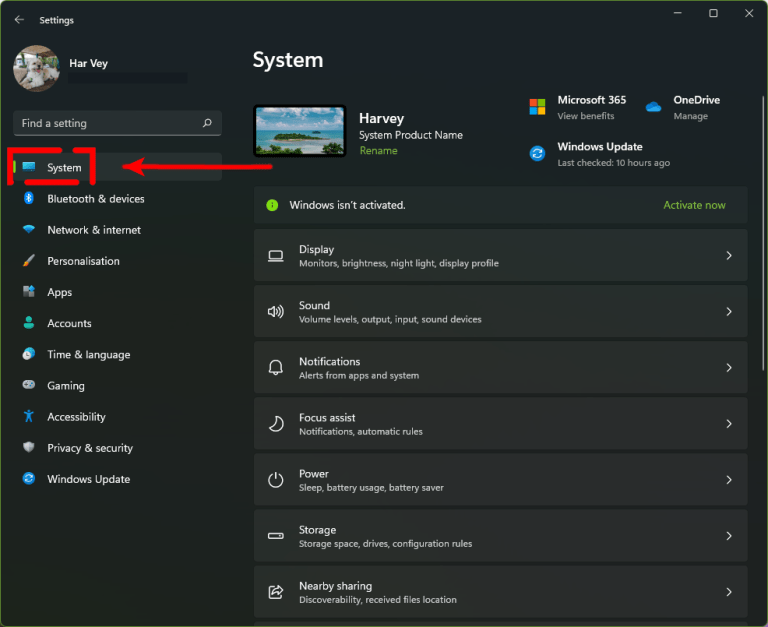Image resolution: width=768 pixels, height=627 pixels.
Task: Click the Accessibility figure icon
Action: tap(29, 416)
